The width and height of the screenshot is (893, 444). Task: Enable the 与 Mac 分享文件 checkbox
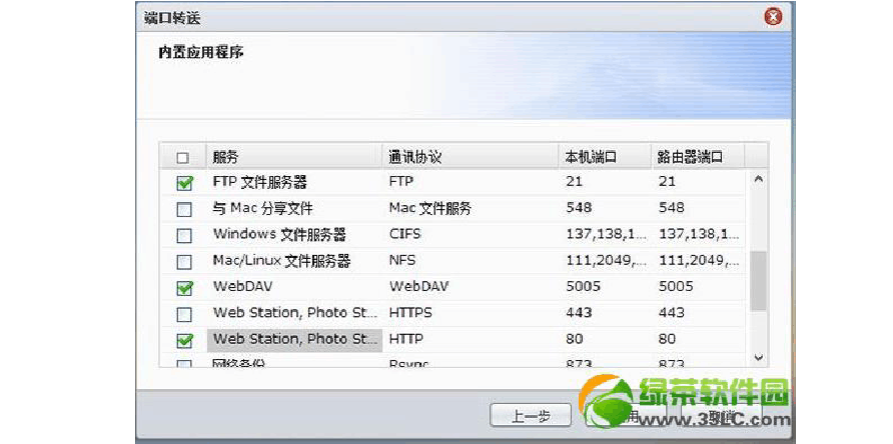(184, 209)
